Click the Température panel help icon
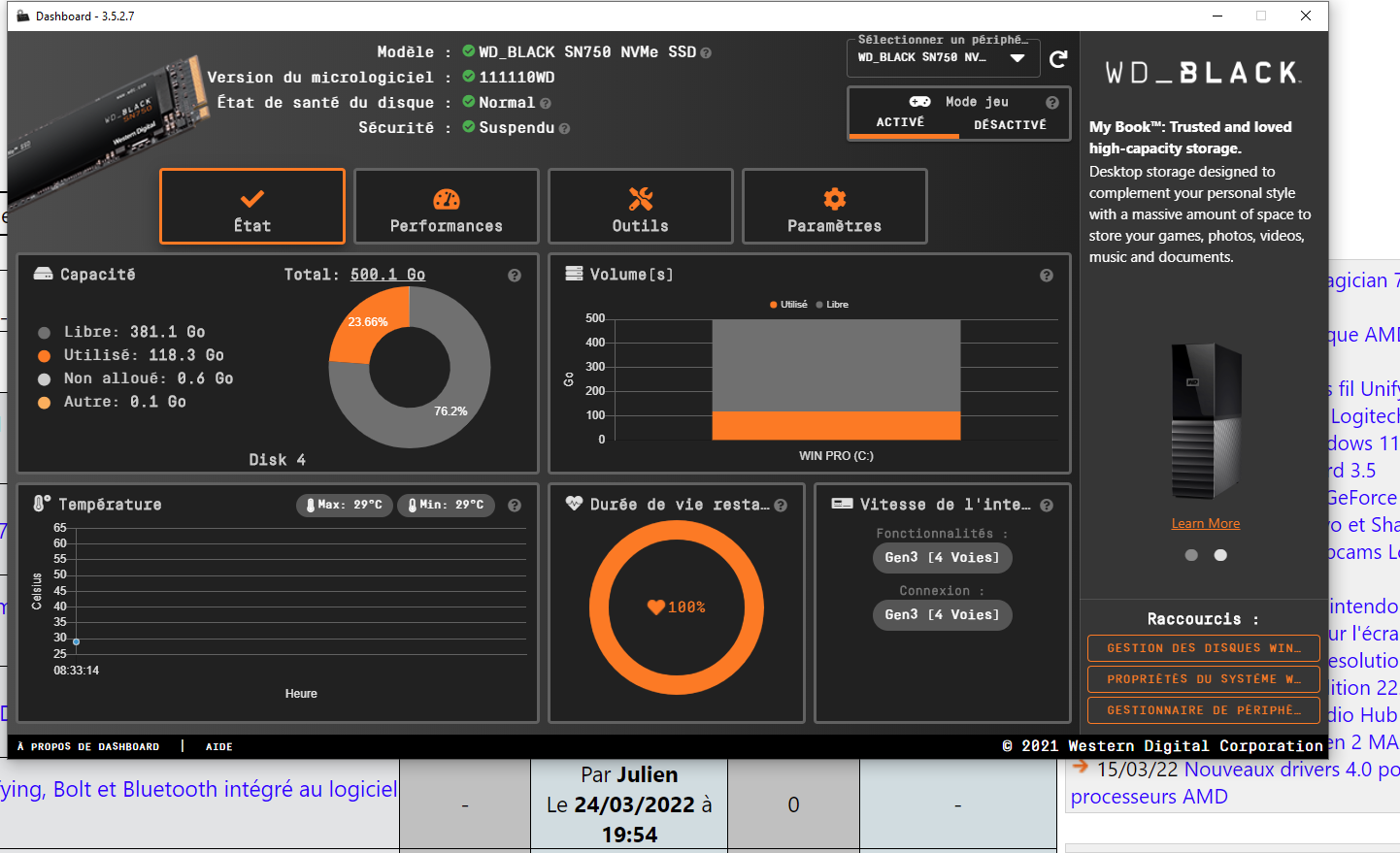This screenshot has width=1400, height=853. tap(515, 506)
